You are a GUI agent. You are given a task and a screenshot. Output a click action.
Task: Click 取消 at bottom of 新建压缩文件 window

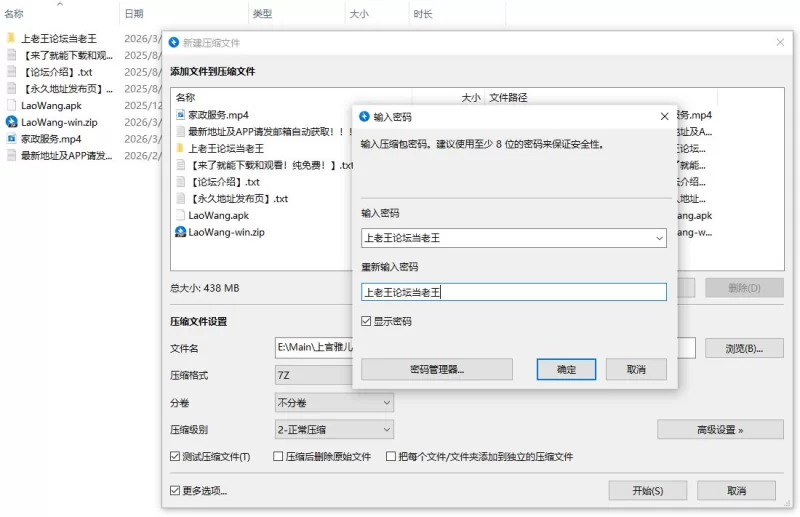(736, 490)
